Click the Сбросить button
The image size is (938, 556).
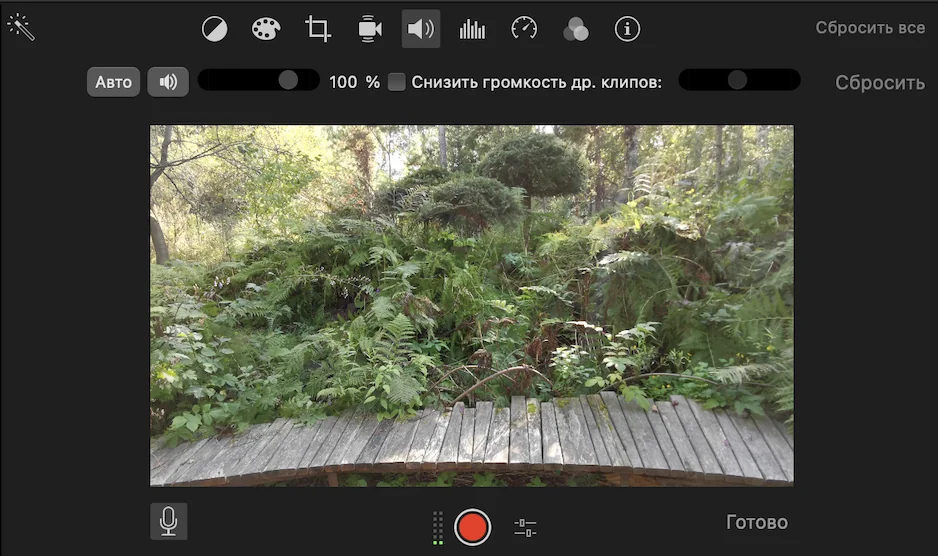click(x=880, y=83)
